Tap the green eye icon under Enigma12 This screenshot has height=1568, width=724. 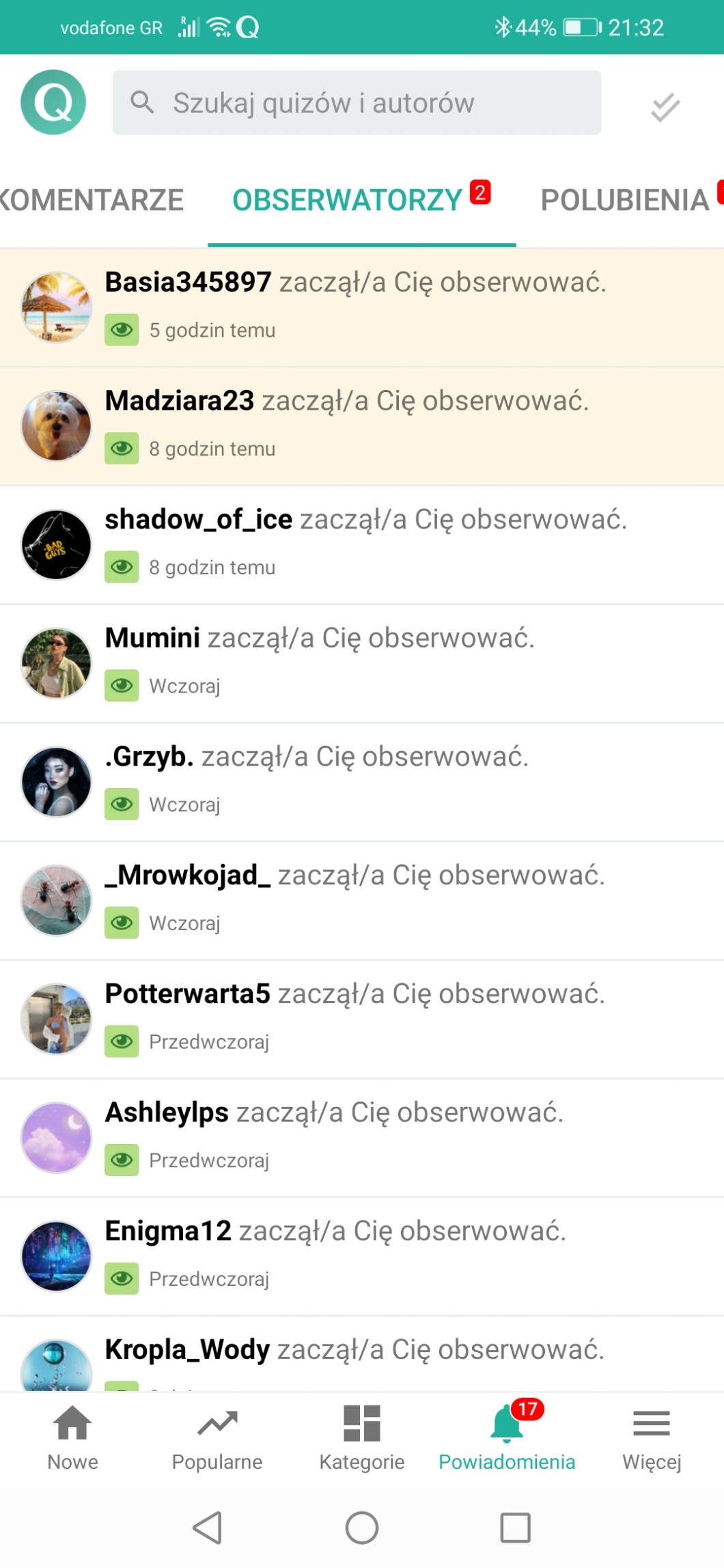click(x=122, y=1278)
